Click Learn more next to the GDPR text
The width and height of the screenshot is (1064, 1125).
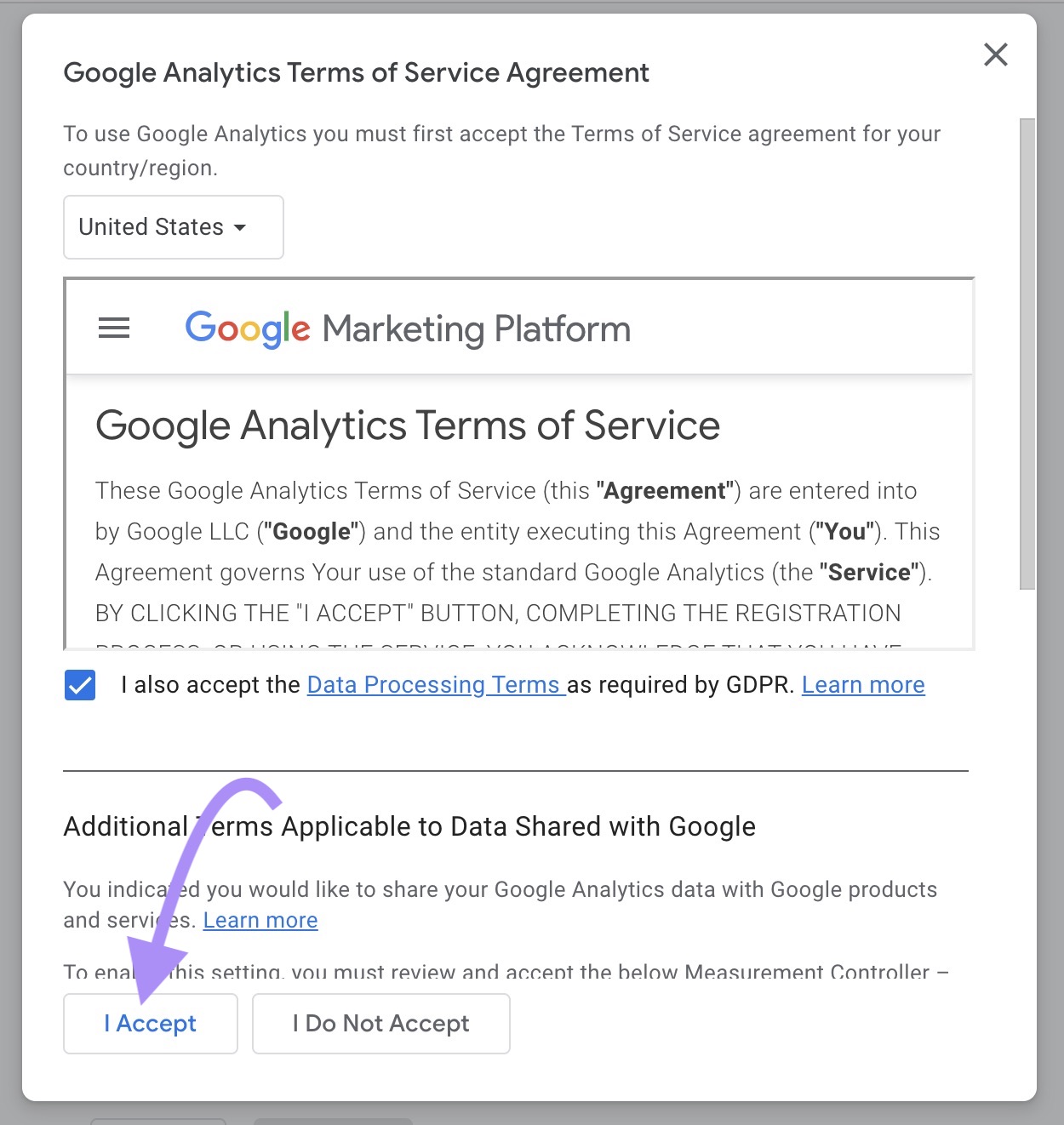tap(862, 684)
